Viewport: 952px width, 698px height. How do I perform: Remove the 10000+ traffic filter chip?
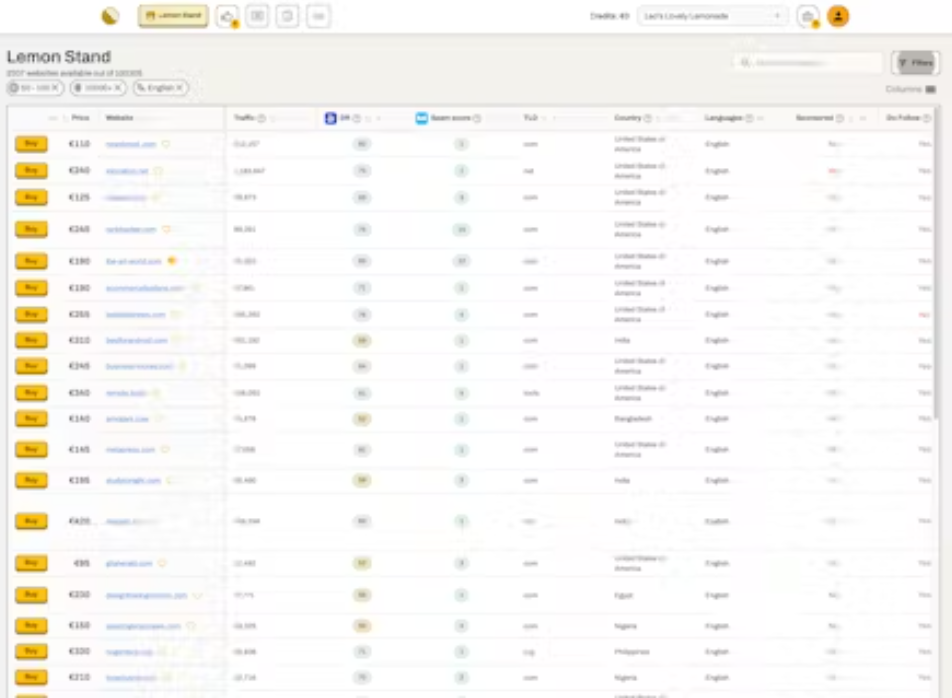click(x=118, y=88)
